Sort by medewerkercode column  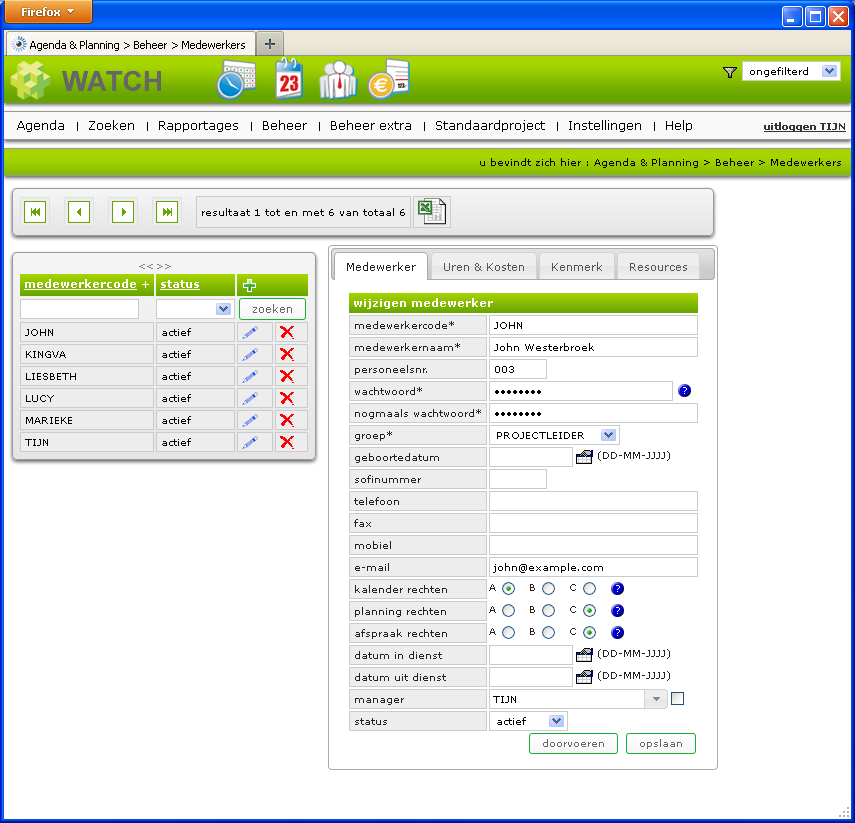click(x=80, y=284)
